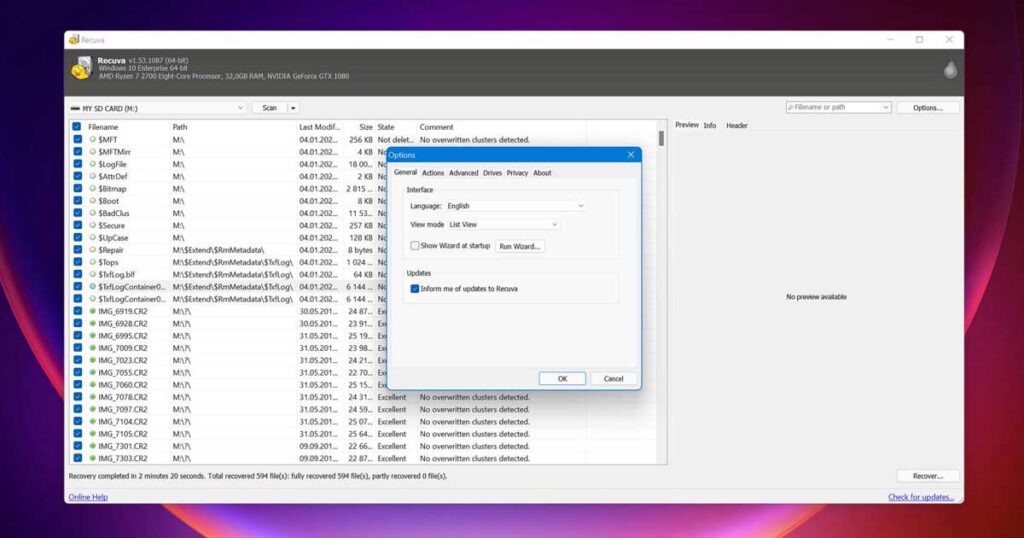Expand the View mode dropdown

503,225
